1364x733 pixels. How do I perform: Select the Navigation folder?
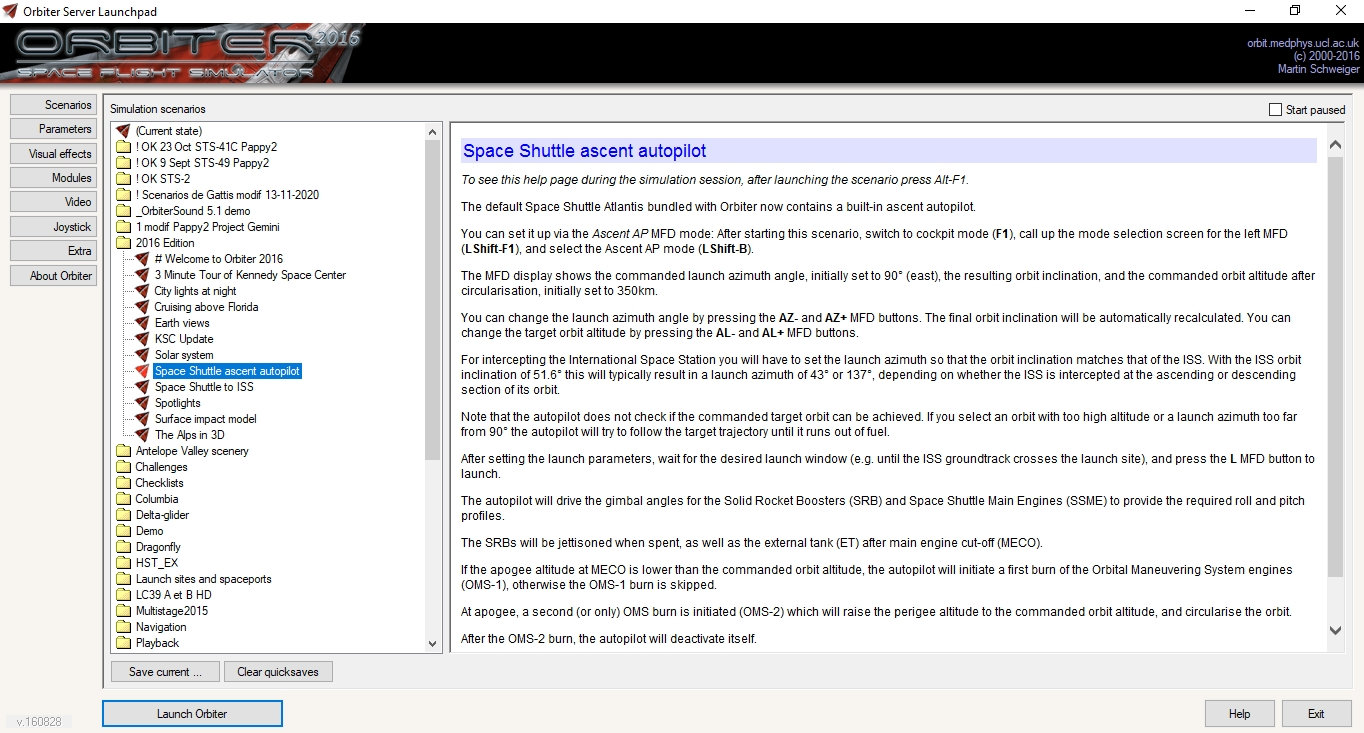(161, 627)
